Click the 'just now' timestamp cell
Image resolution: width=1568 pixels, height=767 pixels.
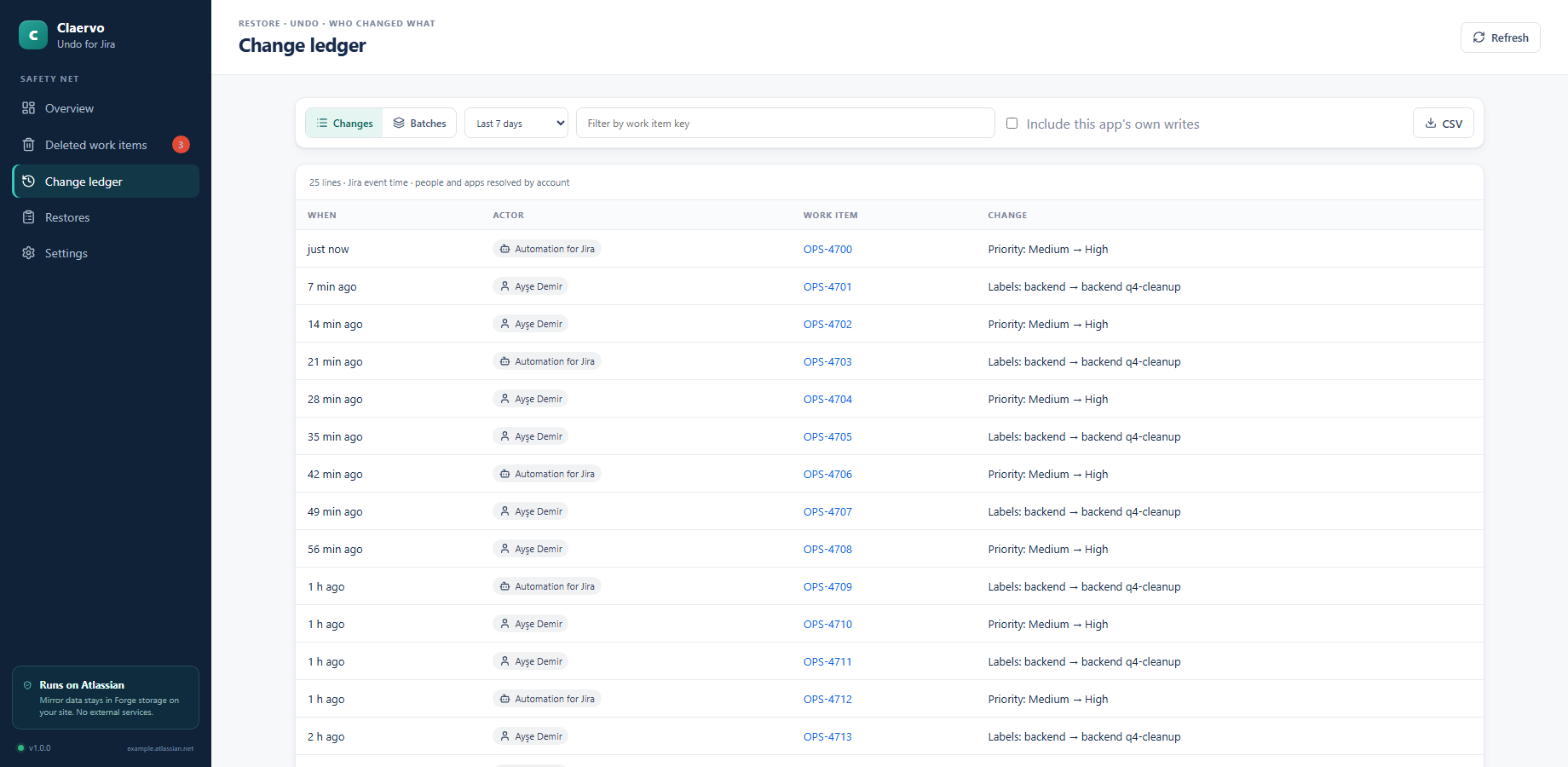(328, 250)
